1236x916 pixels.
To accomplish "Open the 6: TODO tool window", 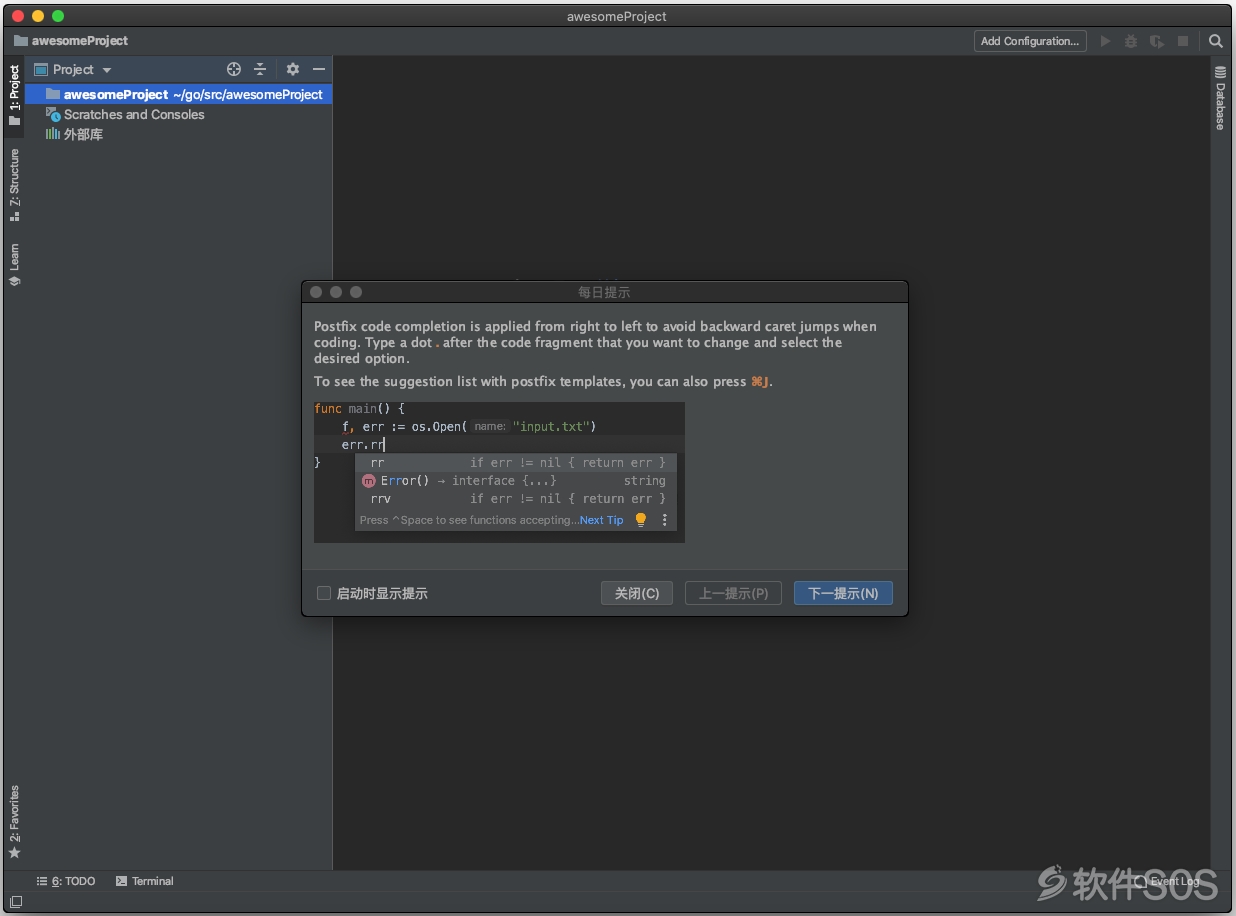I will click(x=66, y=881).
